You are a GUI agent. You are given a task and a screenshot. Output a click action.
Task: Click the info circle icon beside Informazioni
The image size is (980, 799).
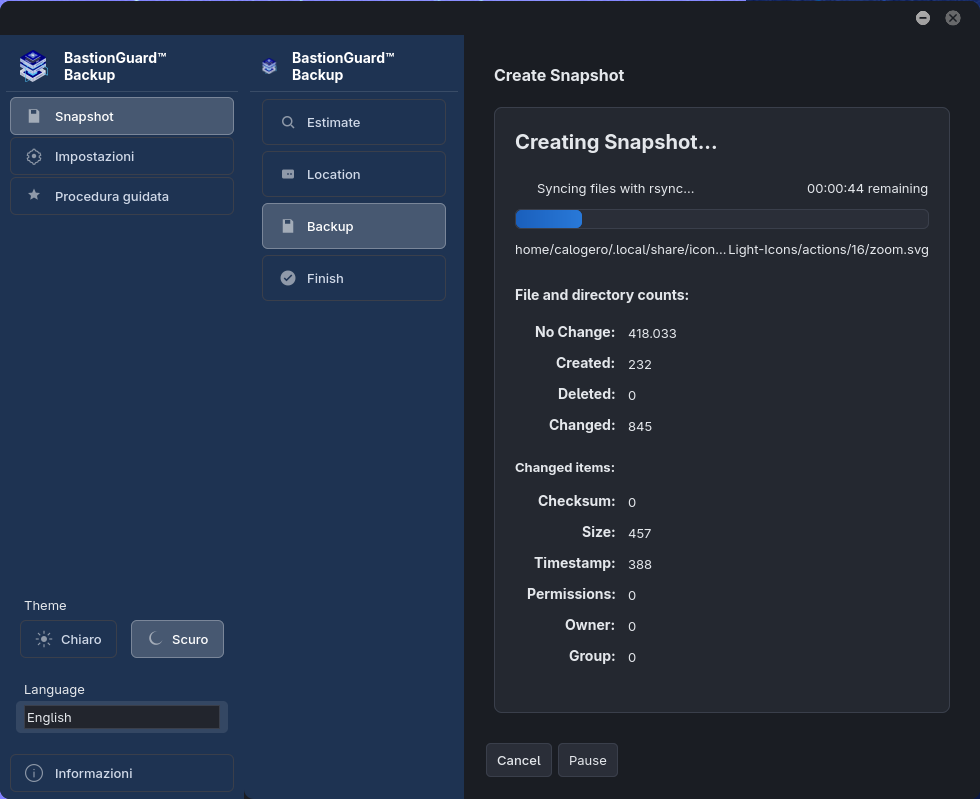(34, 773)
